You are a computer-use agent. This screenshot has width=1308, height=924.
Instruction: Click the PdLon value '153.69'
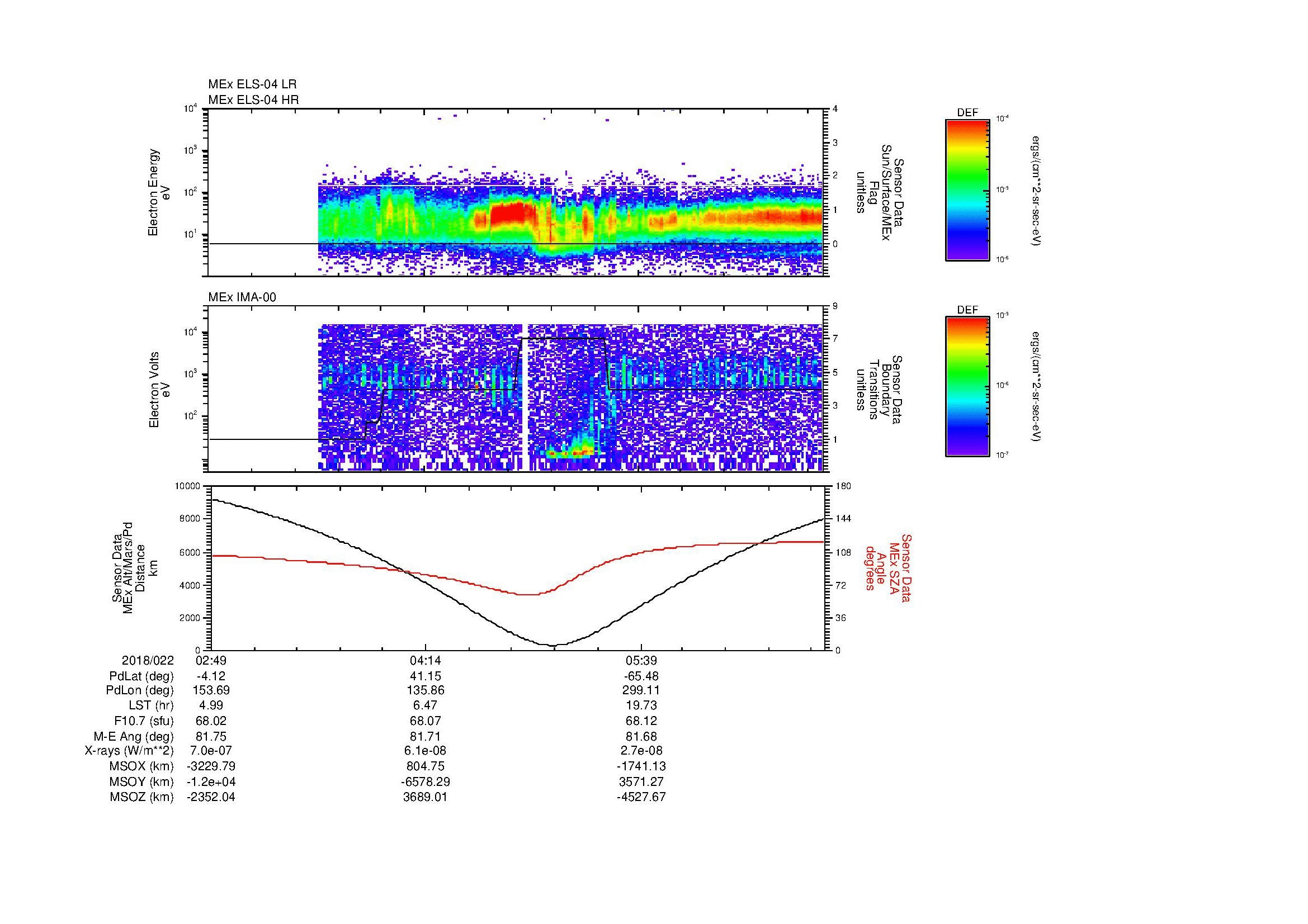click(211, 690)
